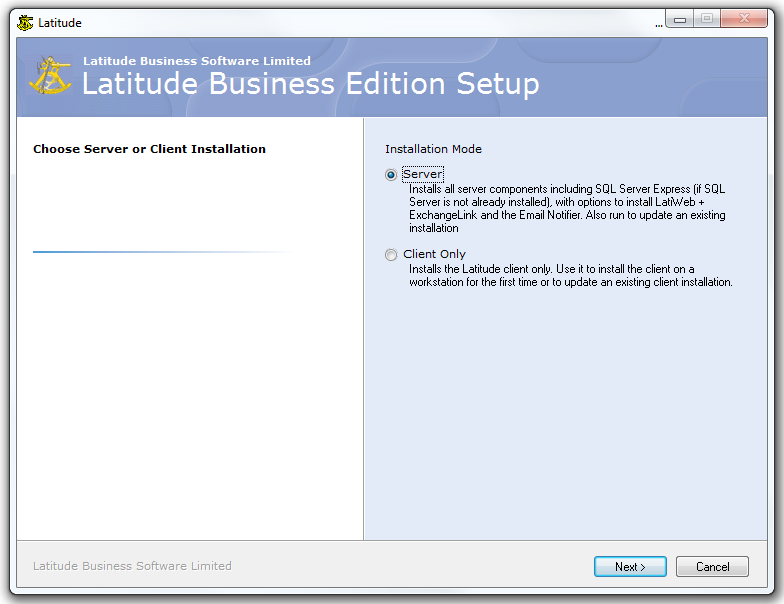Click the disabled maximize button

pos(707,19)
